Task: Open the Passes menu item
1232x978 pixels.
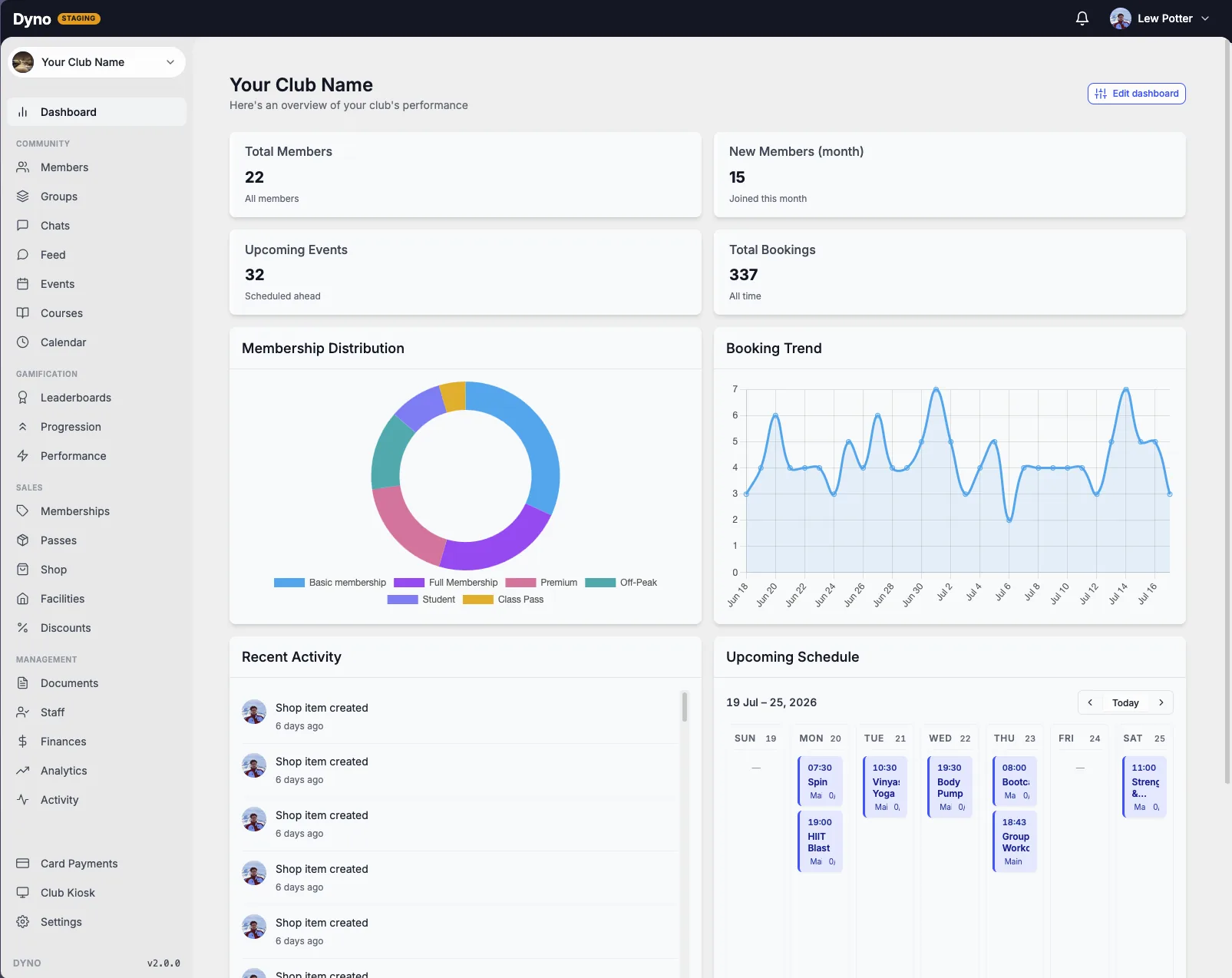Action: (x=97, y=540)
